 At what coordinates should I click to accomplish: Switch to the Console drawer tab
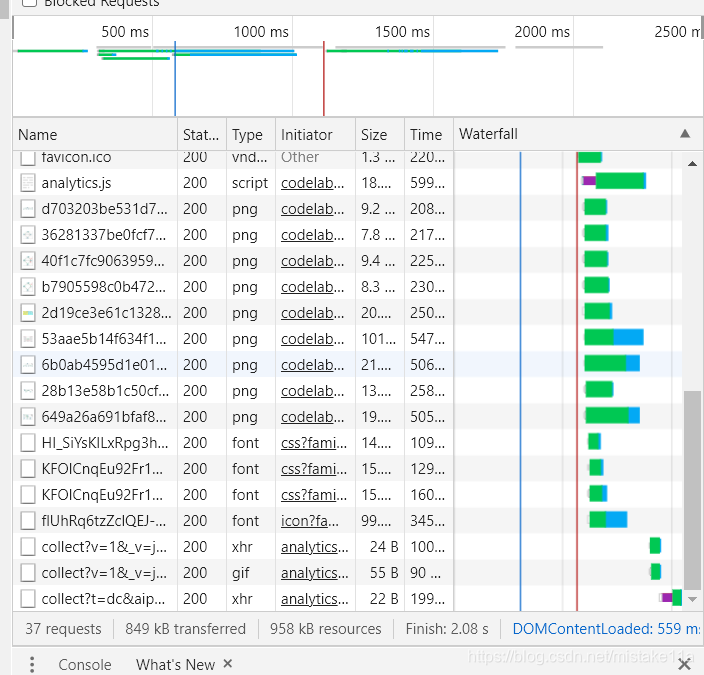(x=85, y=665)
